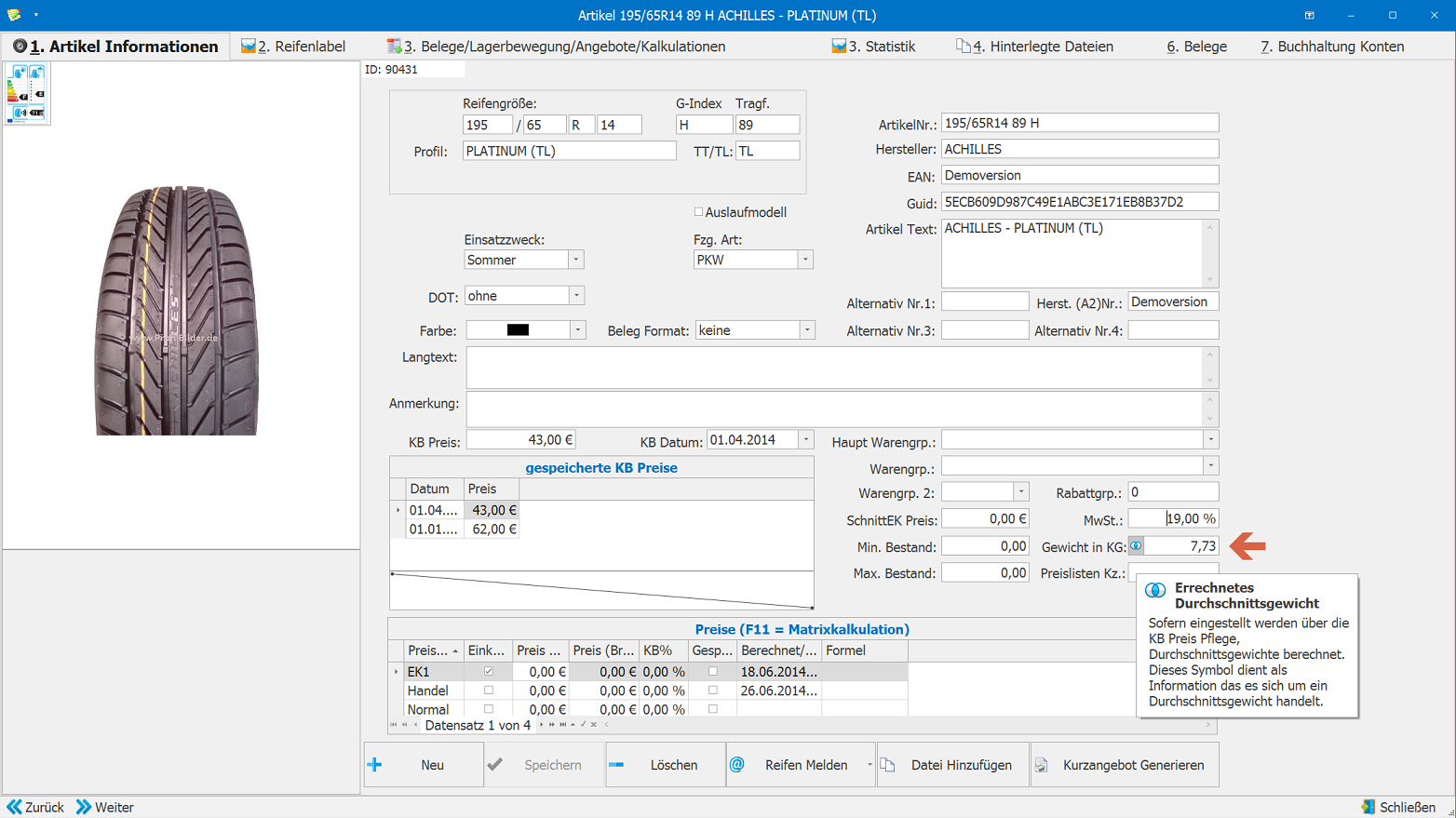Open the Warengrp. 2 dropdown
The image size is (1456, 818).
[1020, 491]
